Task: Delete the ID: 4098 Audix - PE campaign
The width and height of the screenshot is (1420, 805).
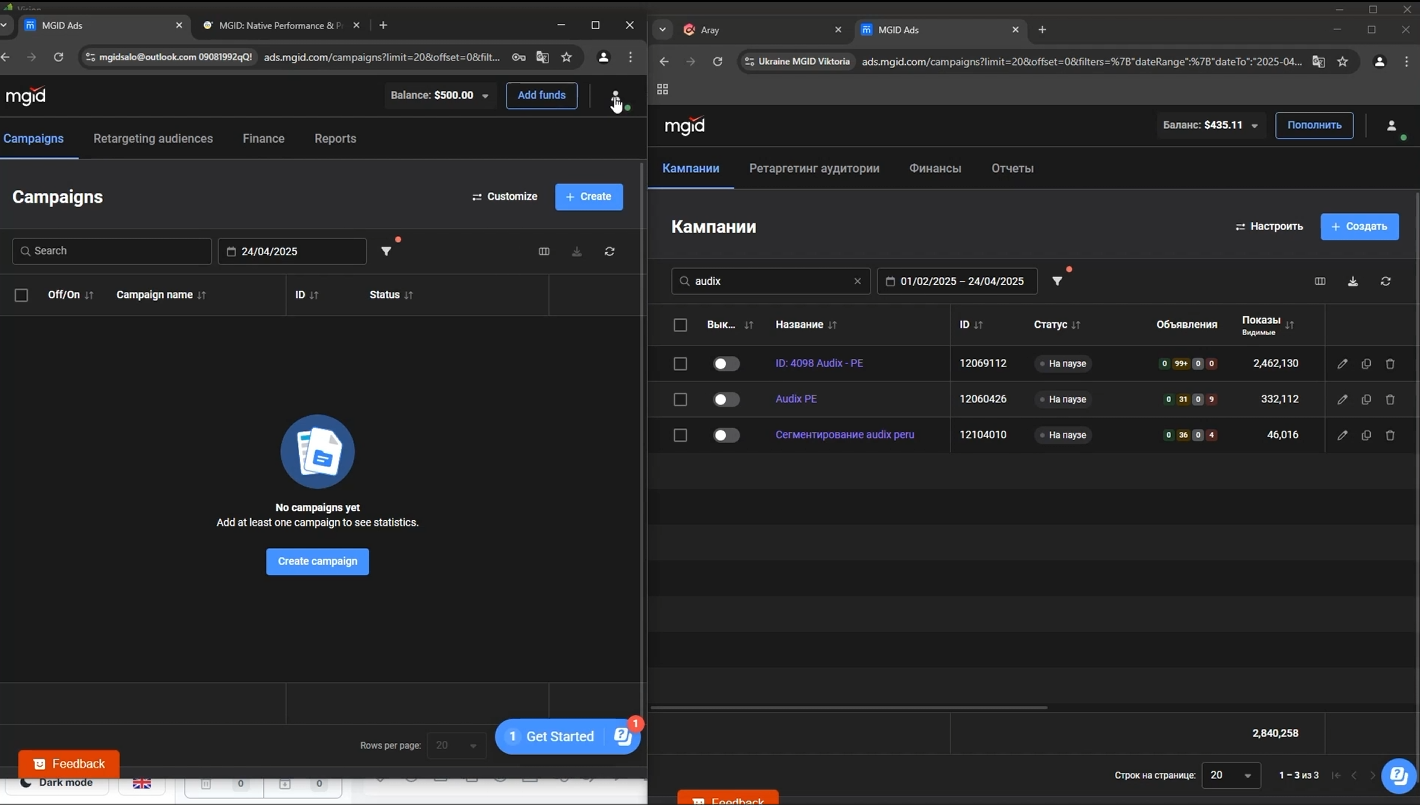Action: coord(1390,364)
